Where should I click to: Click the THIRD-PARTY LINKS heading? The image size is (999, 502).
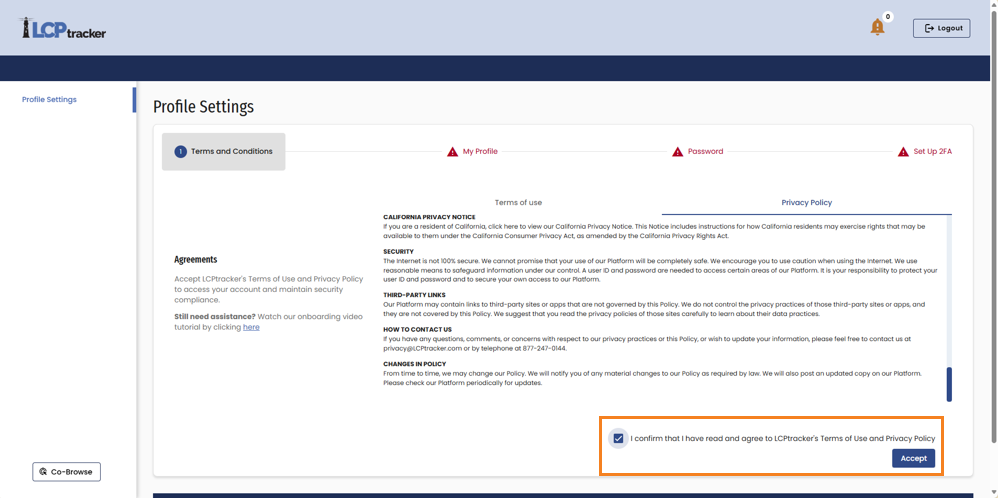[414, 295]
